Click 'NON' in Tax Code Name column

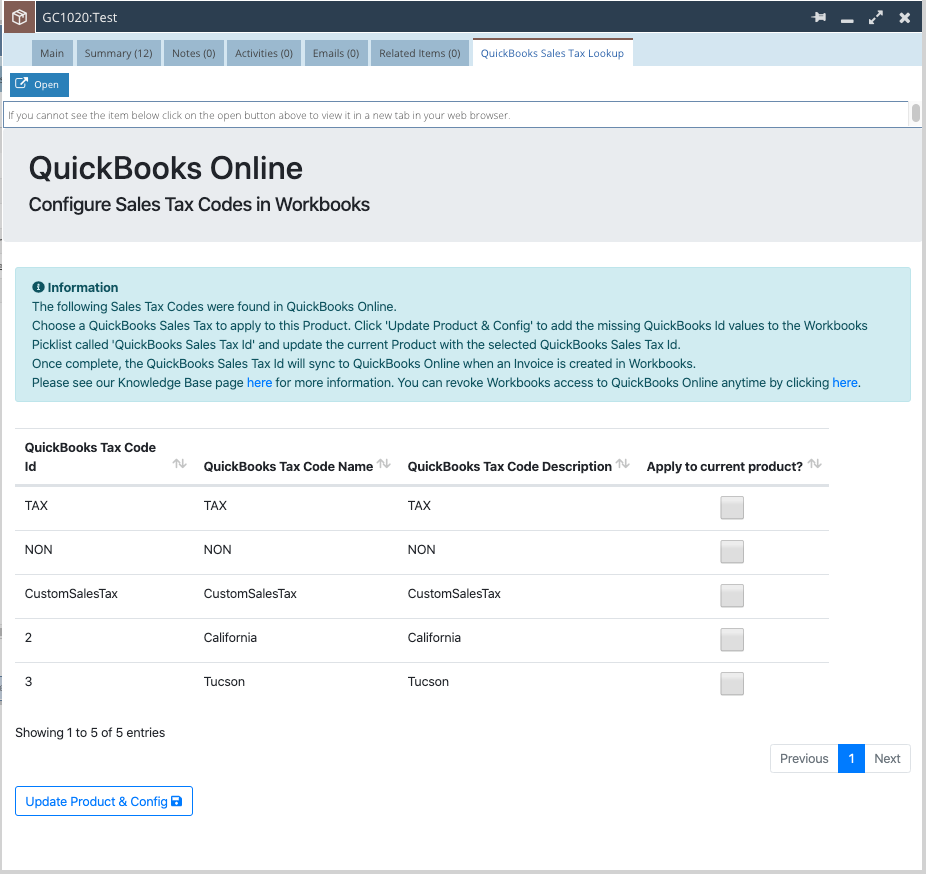click(x=217, y=550)
